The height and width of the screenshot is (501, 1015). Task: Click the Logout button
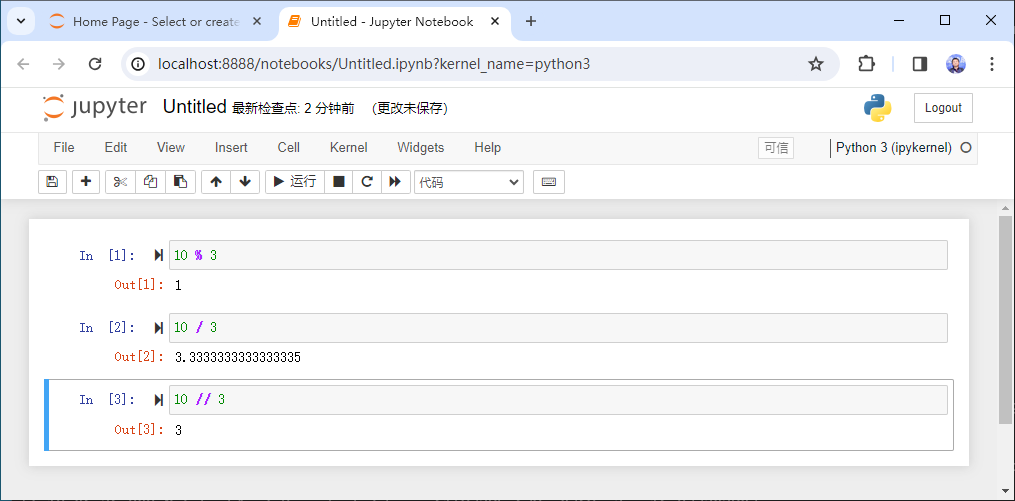click(x=943, y=108)
